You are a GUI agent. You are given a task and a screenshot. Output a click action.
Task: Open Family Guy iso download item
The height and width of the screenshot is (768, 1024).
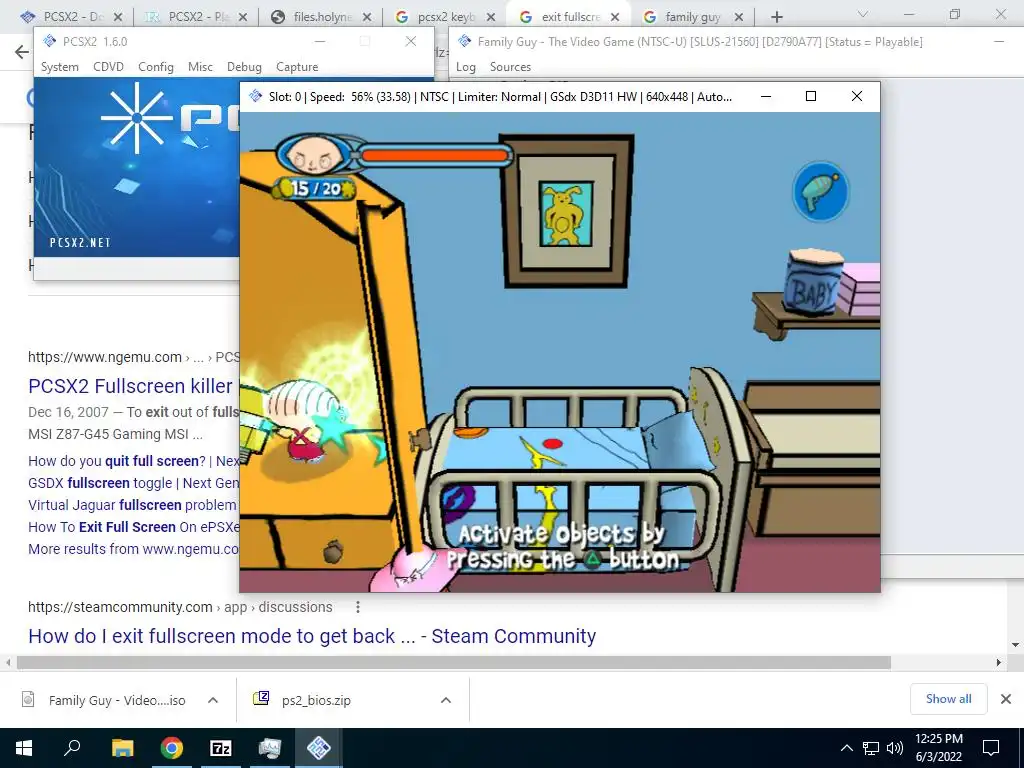104,700
